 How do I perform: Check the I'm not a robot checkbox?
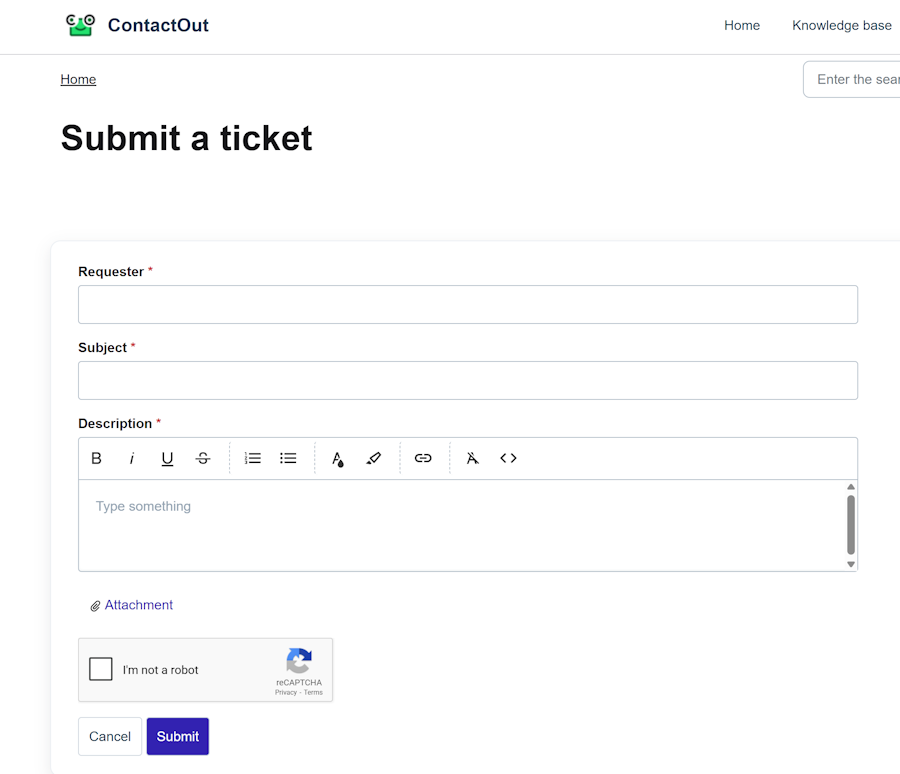(100, 668)
